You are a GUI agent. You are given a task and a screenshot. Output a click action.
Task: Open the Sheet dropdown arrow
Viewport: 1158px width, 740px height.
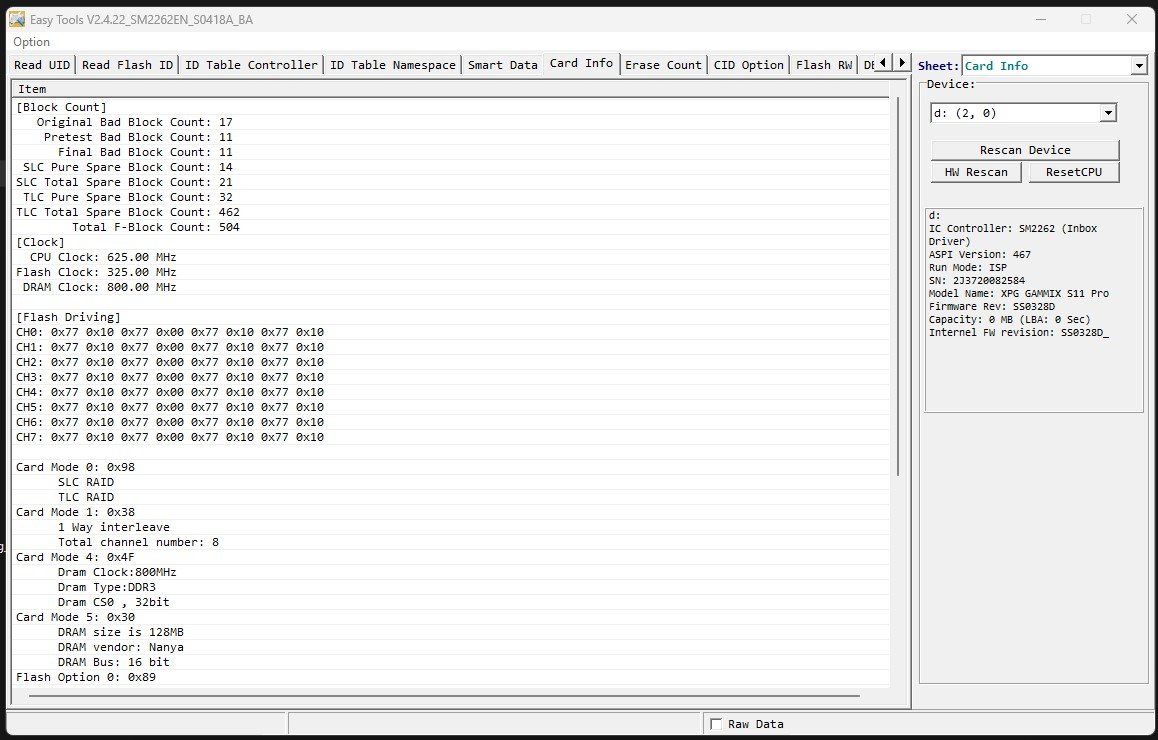pyautogui.click(x=1138, y=65)
